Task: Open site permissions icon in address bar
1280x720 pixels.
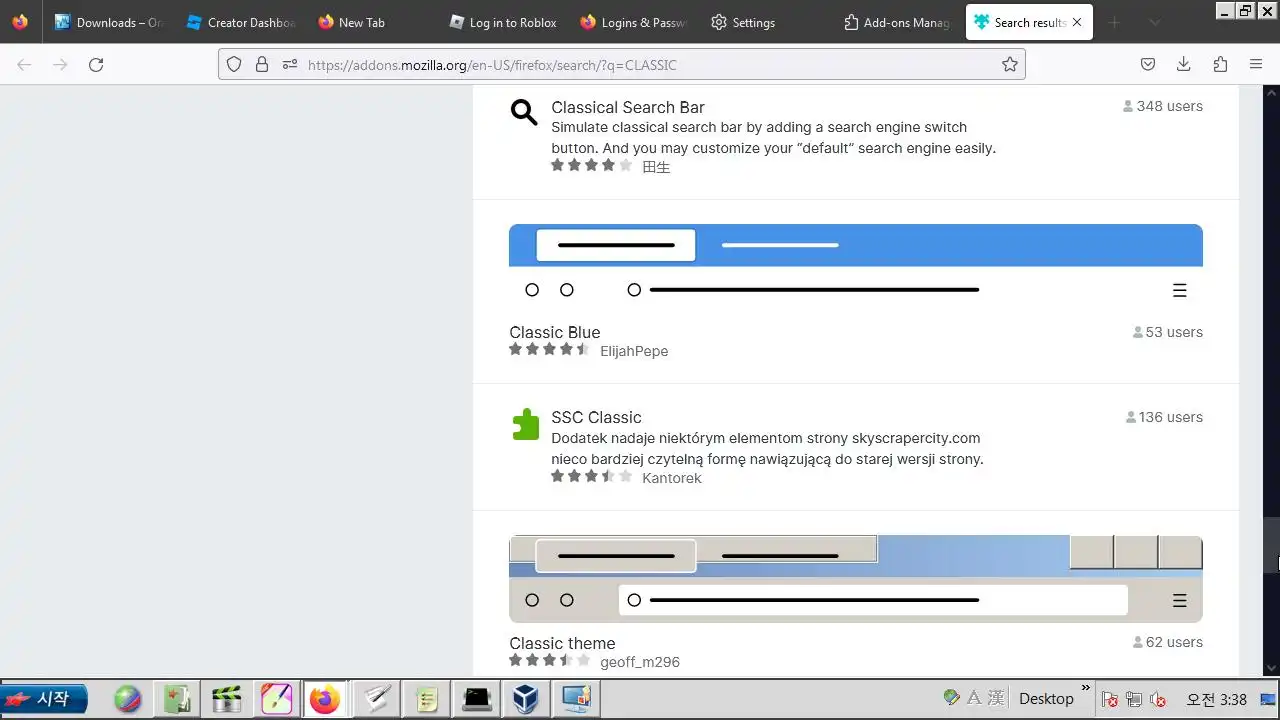Action: [290, 65]
